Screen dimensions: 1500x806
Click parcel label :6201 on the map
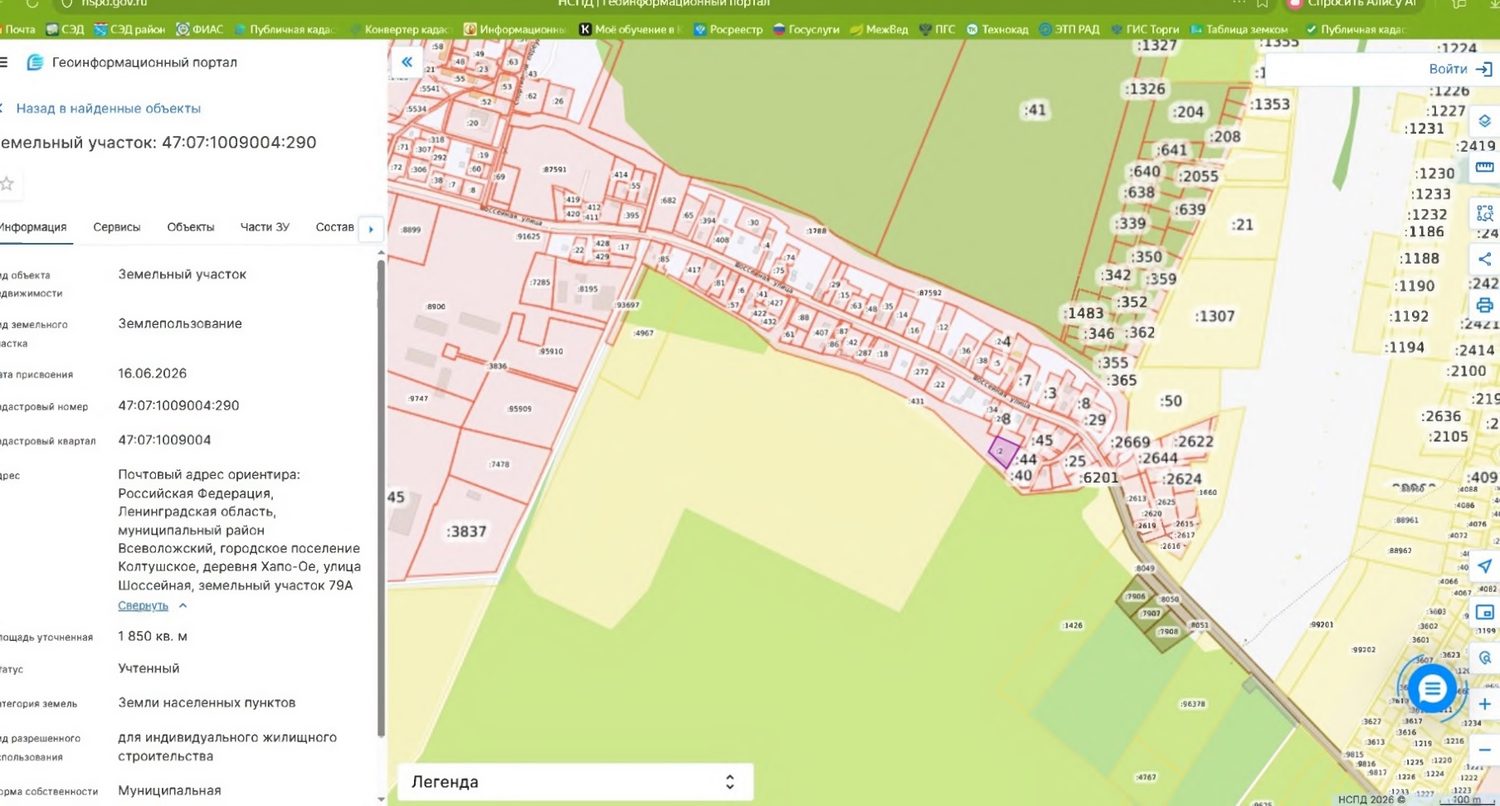[x=1100, y=478]
